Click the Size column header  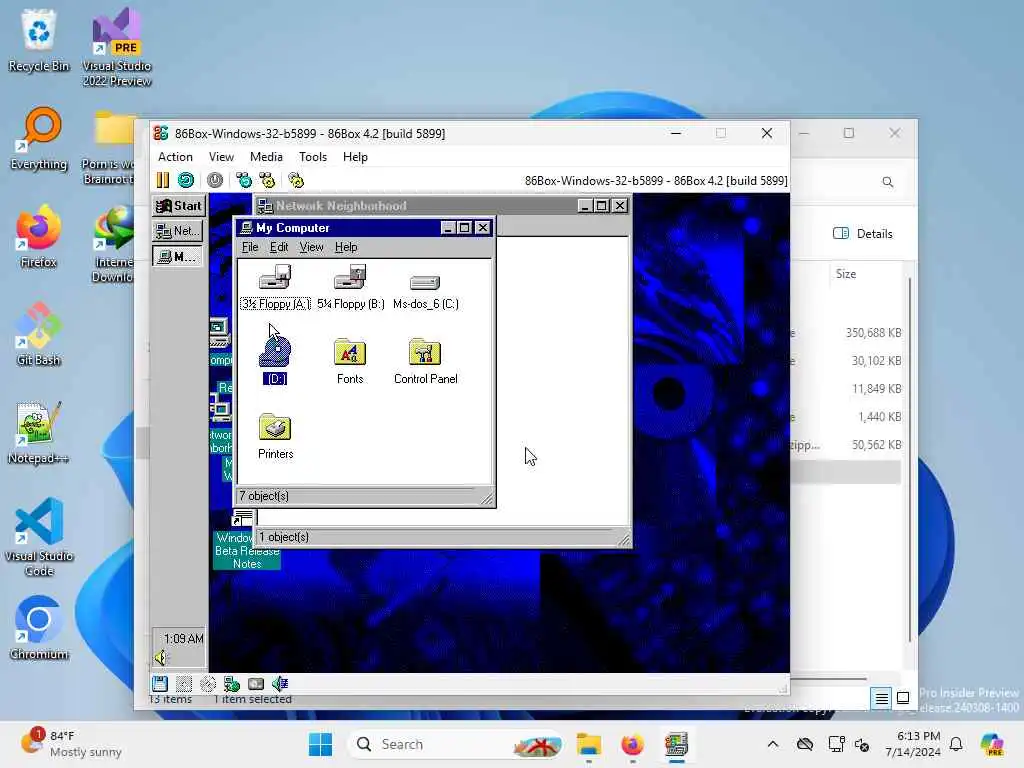click(846, 274)
